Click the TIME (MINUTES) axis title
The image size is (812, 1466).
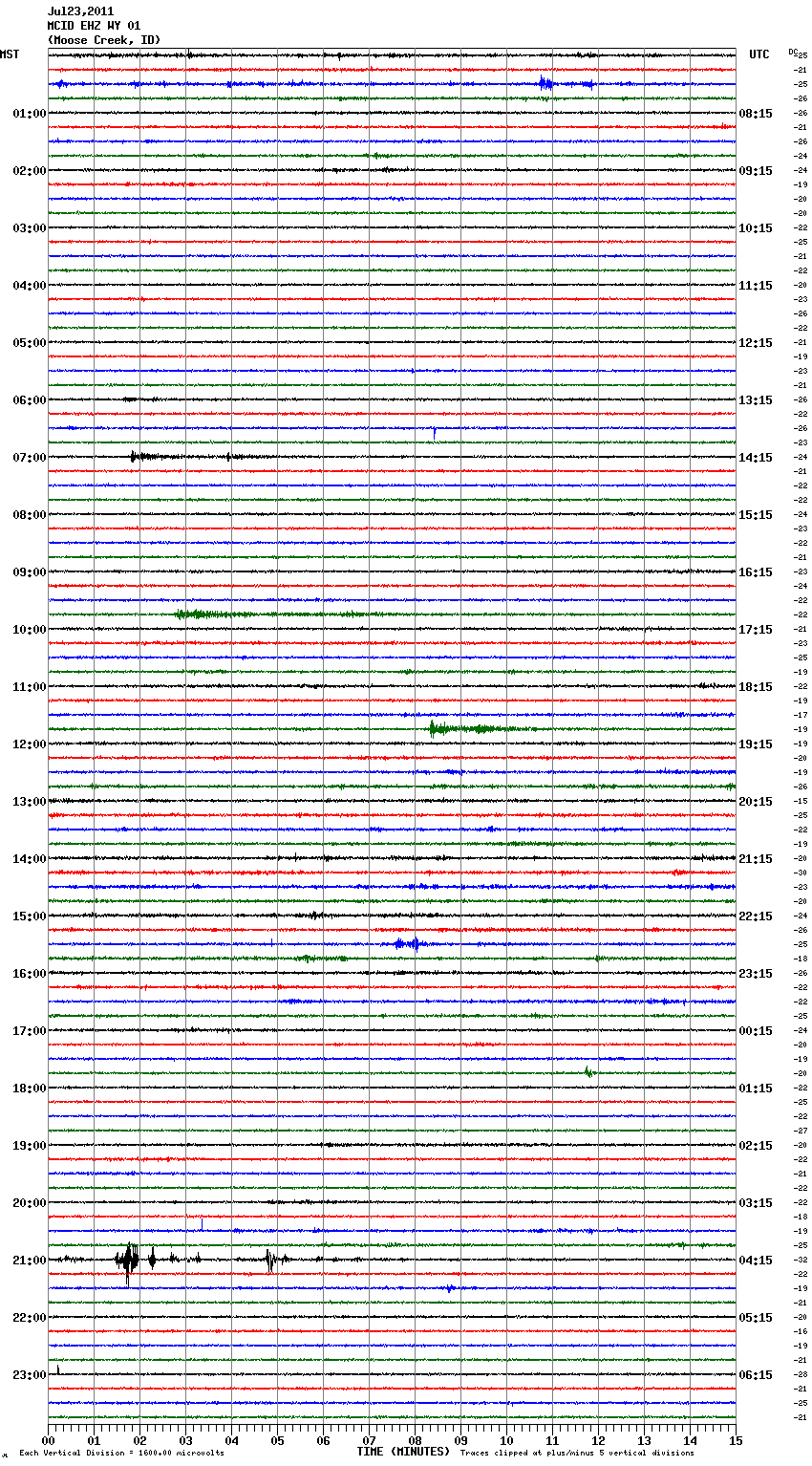tap(403, 1452)
